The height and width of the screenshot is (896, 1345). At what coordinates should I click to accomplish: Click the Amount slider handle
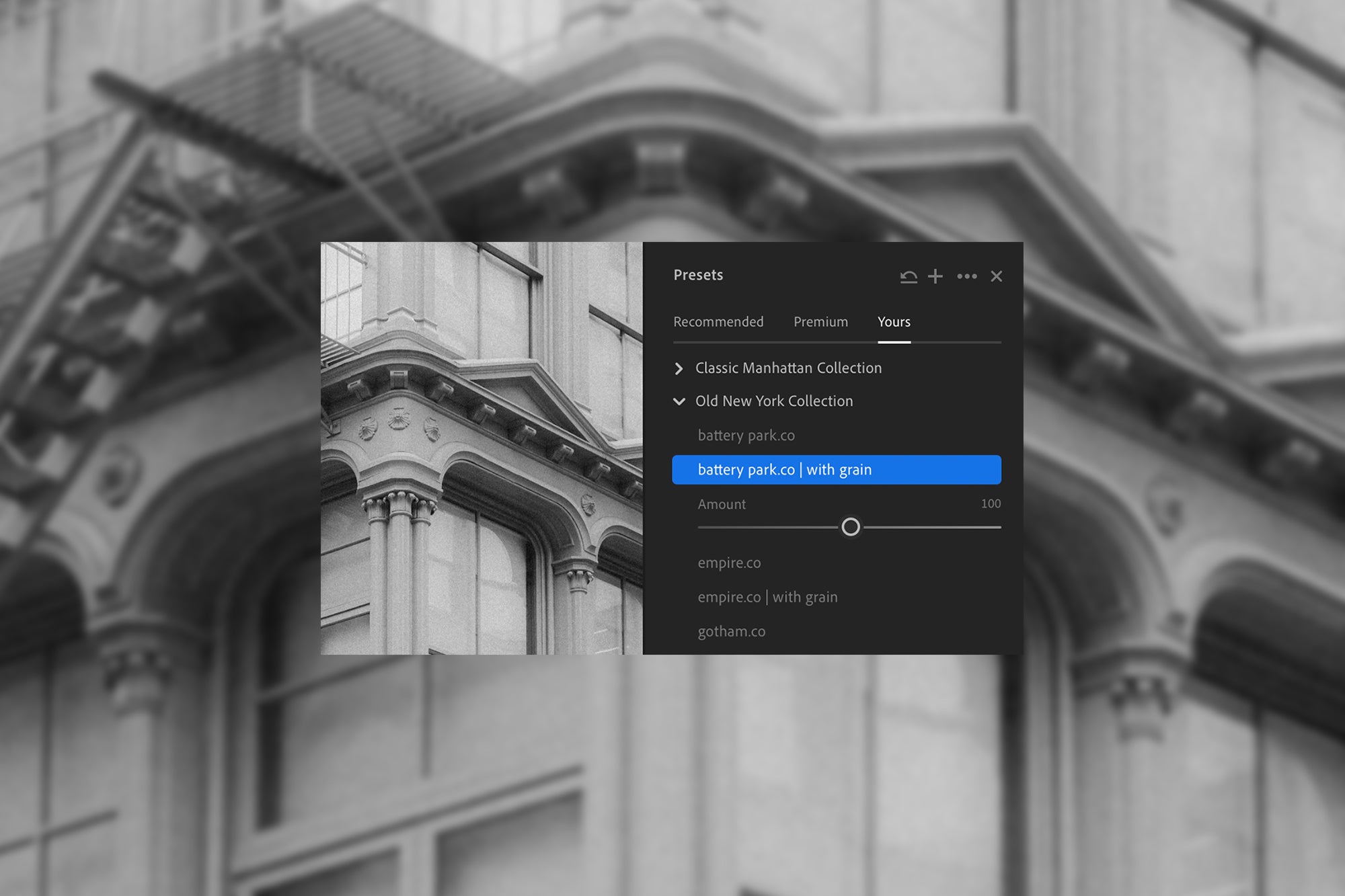(851, 527)
